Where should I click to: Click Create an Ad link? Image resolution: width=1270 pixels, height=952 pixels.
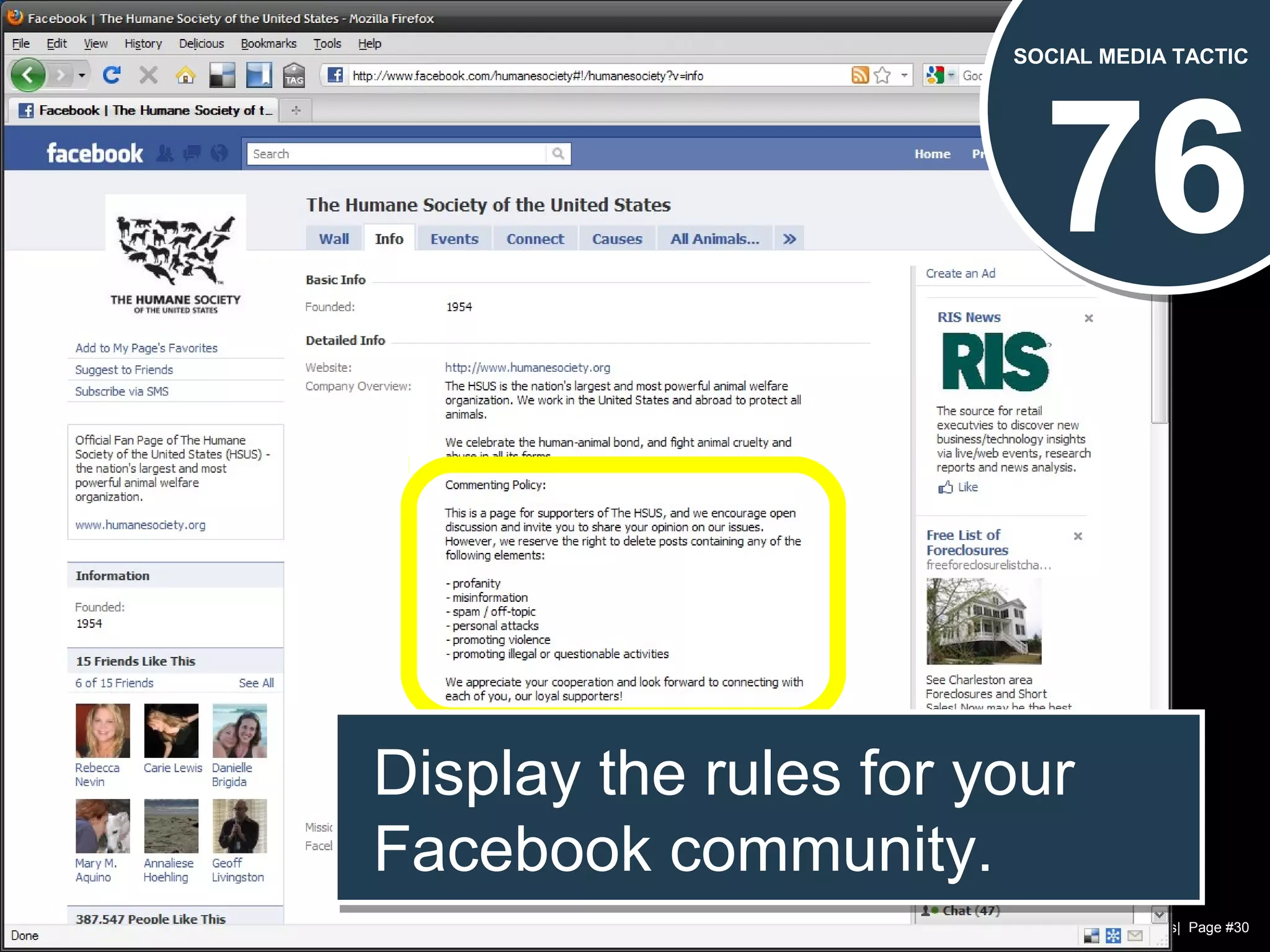961,273
